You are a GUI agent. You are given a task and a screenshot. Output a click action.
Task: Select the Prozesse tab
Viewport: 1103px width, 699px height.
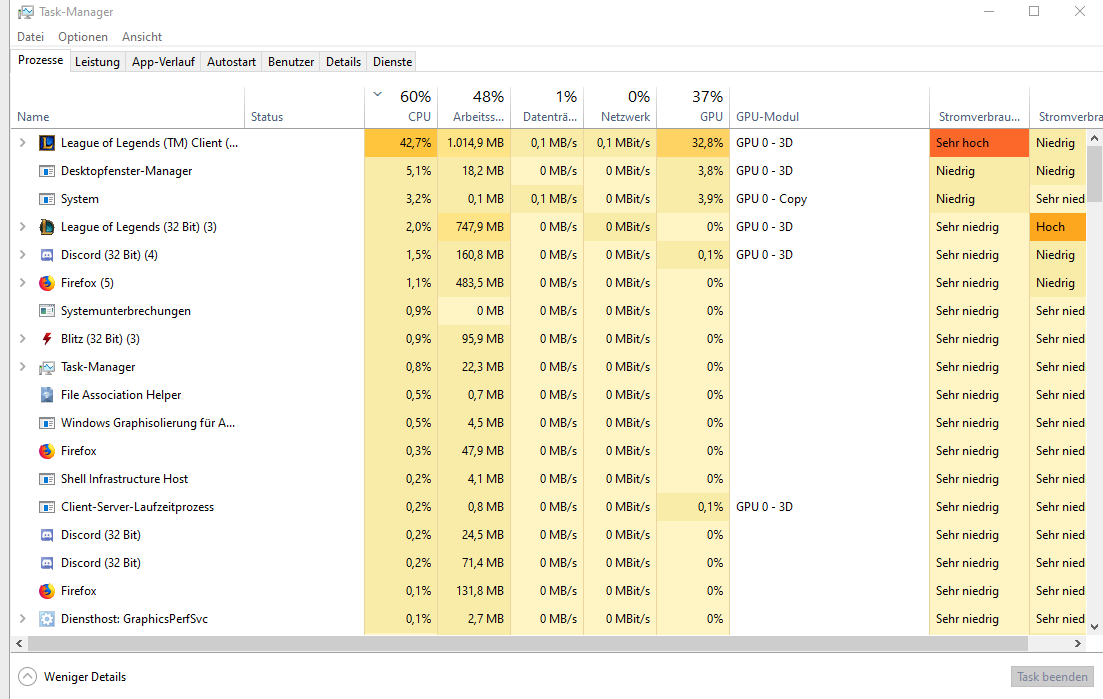tap(40, 60)
